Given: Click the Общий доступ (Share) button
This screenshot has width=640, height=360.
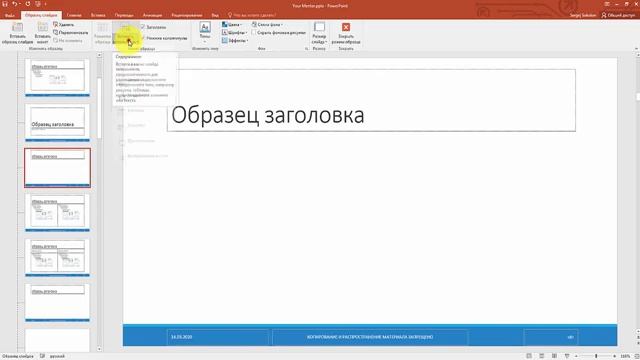Looking at the screenshot, I should 618,15.
